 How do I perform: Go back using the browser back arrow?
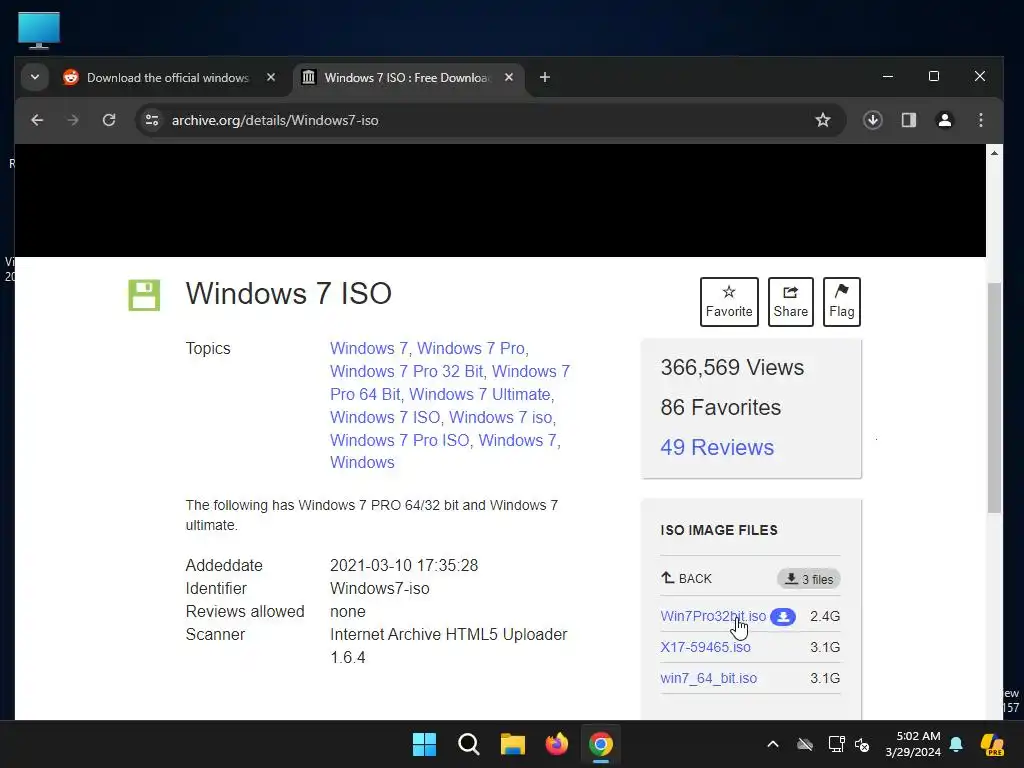coord(37,120)
